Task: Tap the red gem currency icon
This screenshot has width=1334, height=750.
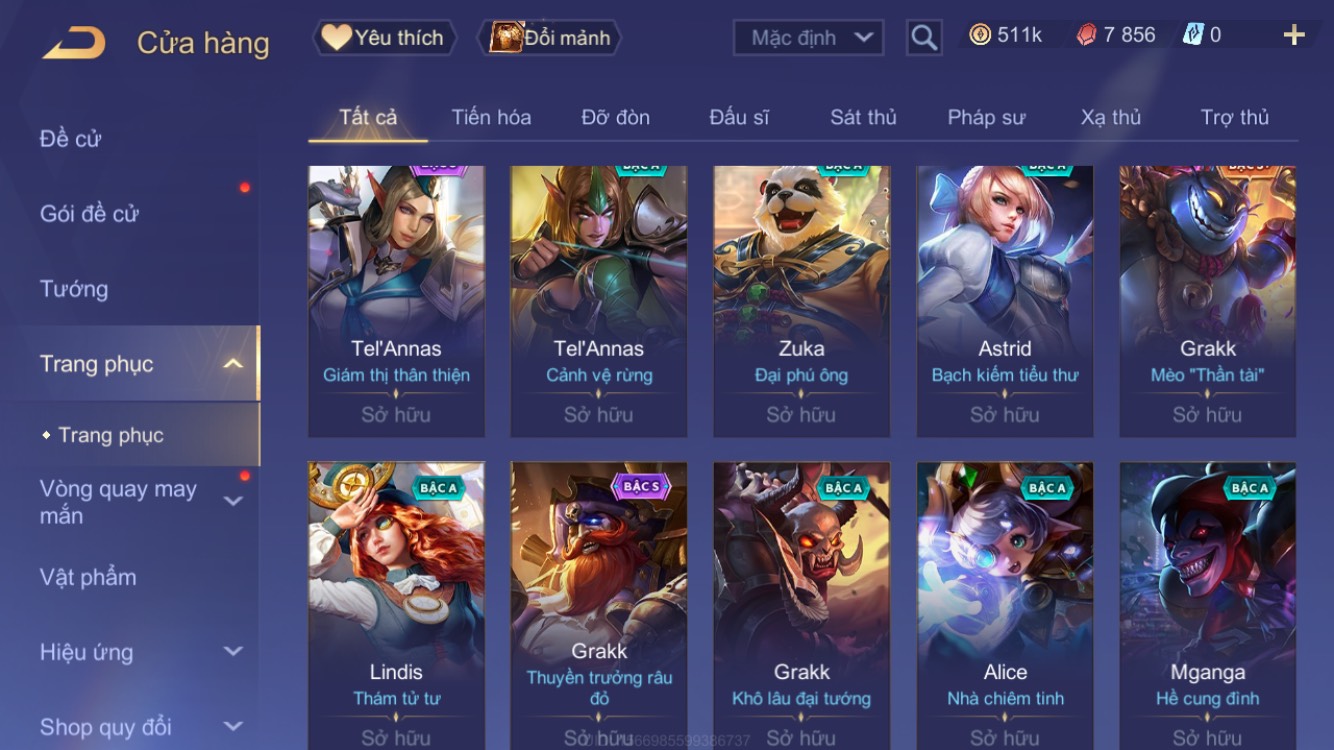Action: coord(1086,35)
